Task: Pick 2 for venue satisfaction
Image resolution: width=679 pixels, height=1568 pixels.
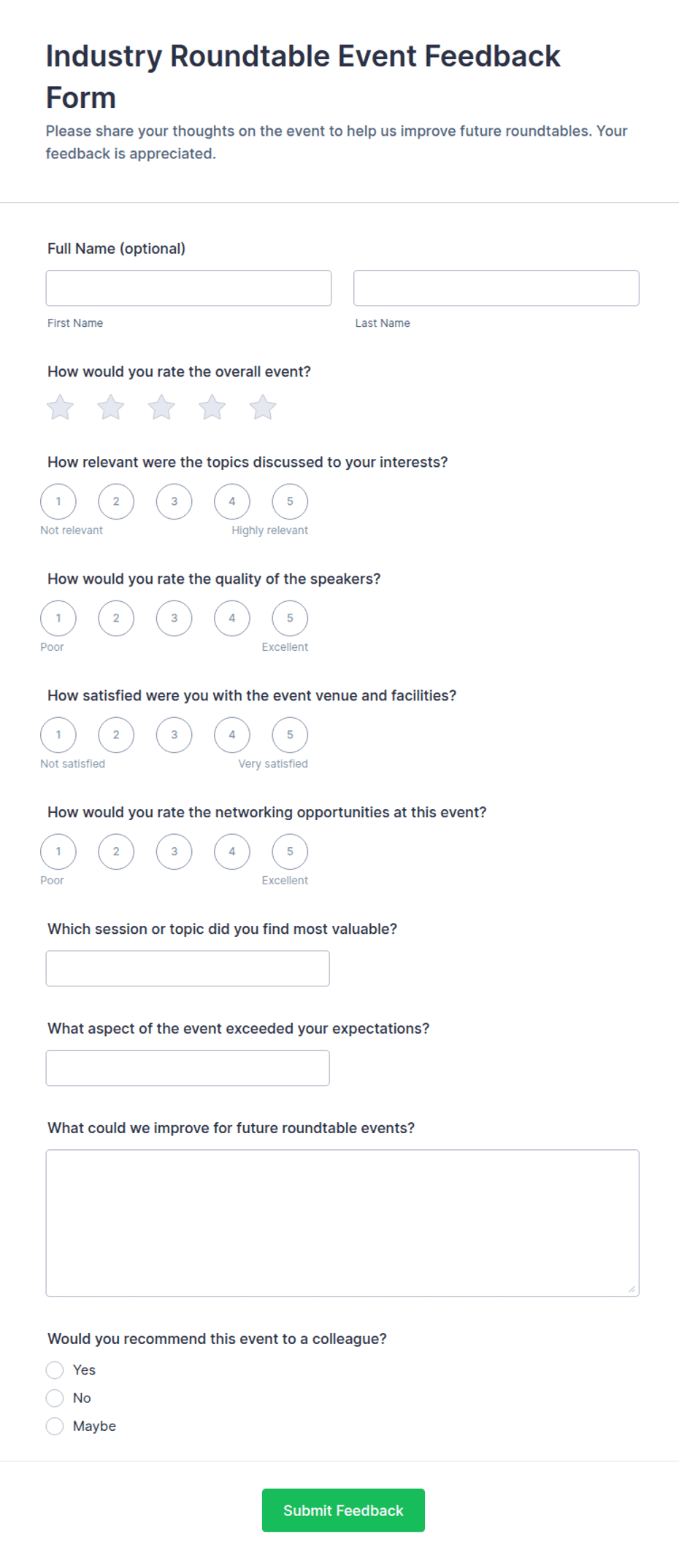Action: point(116,735)
